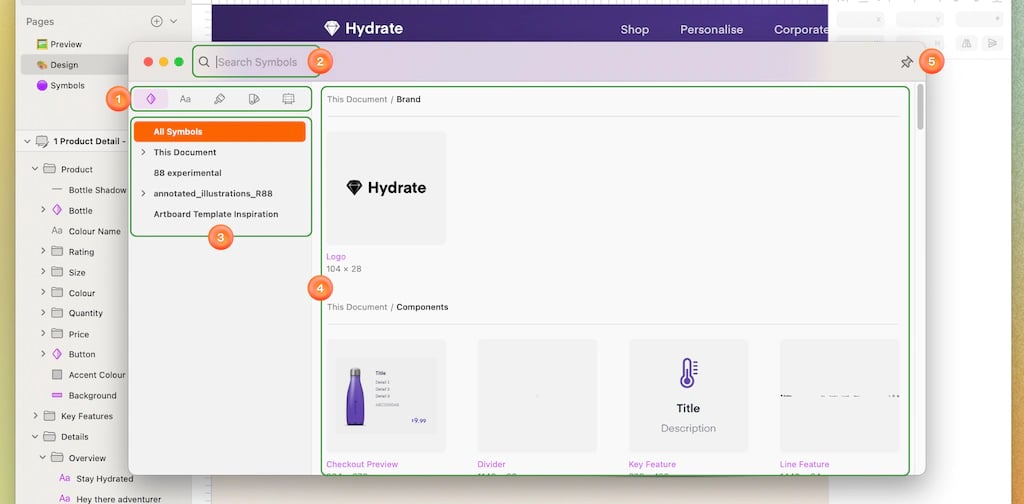Screen dimensions: 1024x504
Task: Open Artboard Template Inspiration library
Action: [216, 214]
